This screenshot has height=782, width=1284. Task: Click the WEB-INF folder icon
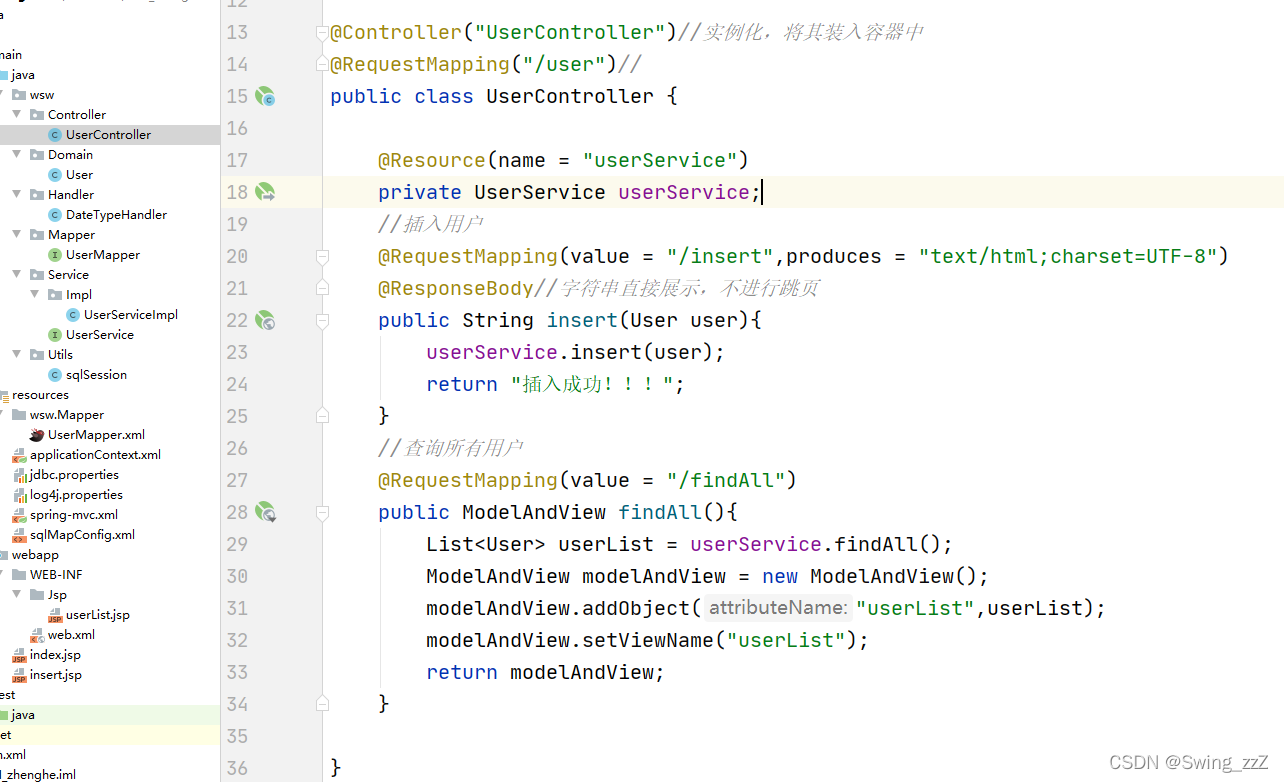pyautogui.click(x=19, y=575)
